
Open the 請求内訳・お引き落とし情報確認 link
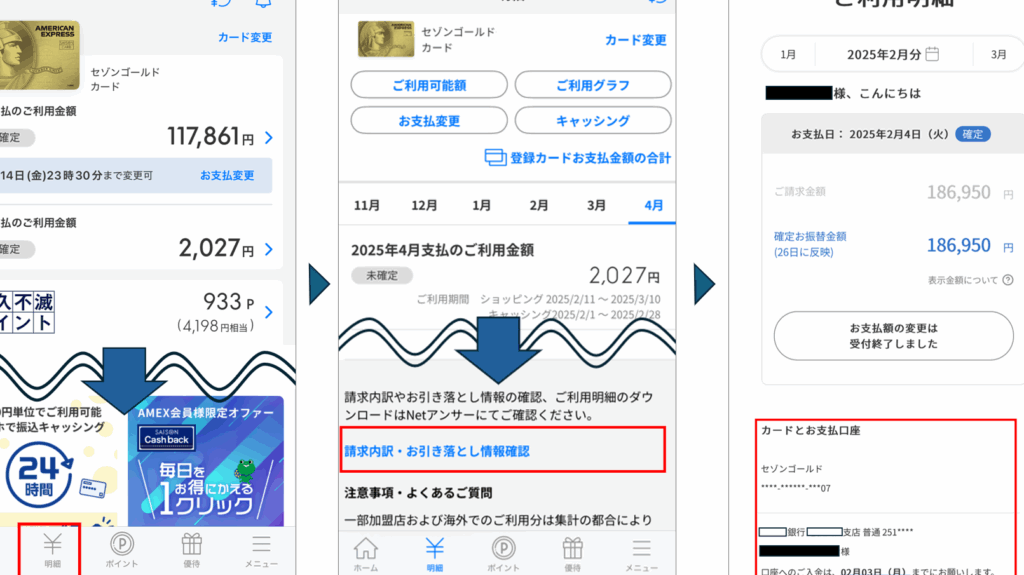[437, 451]
